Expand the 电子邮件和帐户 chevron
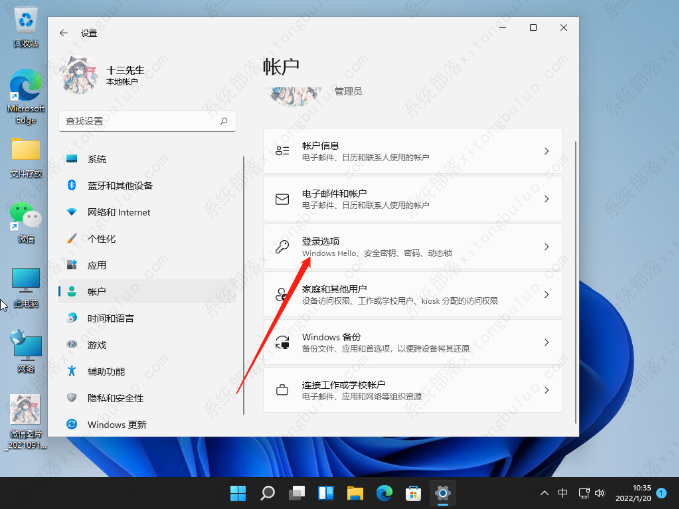Image resolution: width=679 pixels, height=509 pixels. [546, 199]
